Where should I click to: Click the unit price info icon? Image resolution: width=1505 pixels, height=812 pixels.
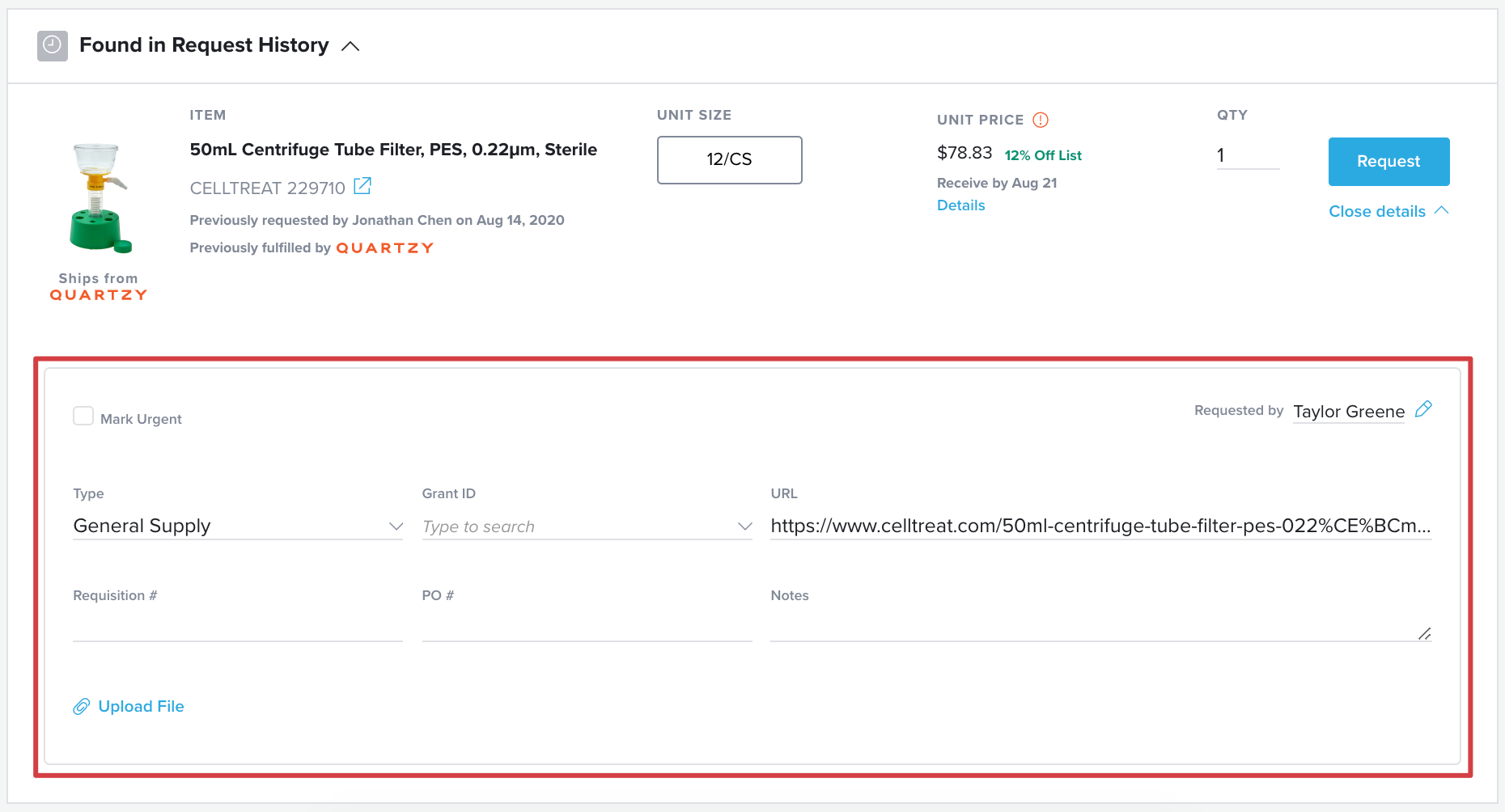tap(1041, 120)
